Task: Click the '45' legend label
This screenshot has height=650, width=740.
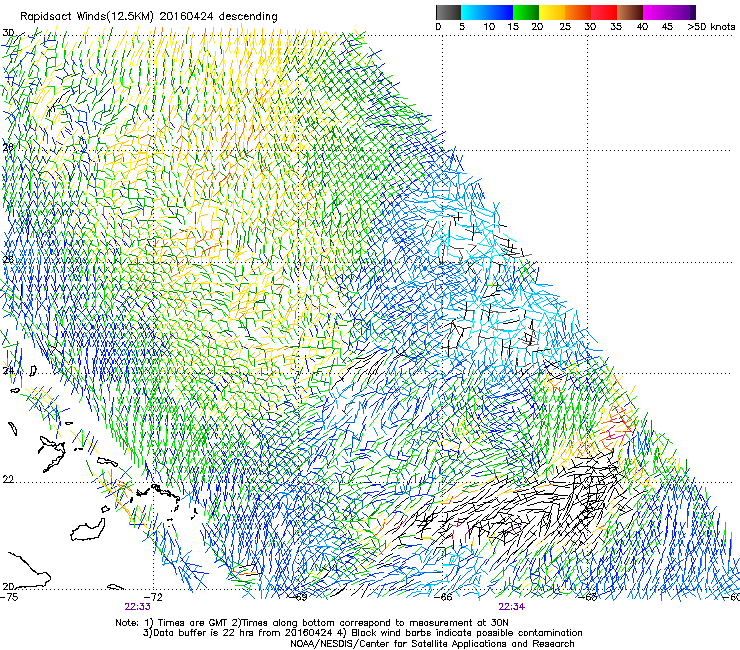Action: [x=667, y=27]
